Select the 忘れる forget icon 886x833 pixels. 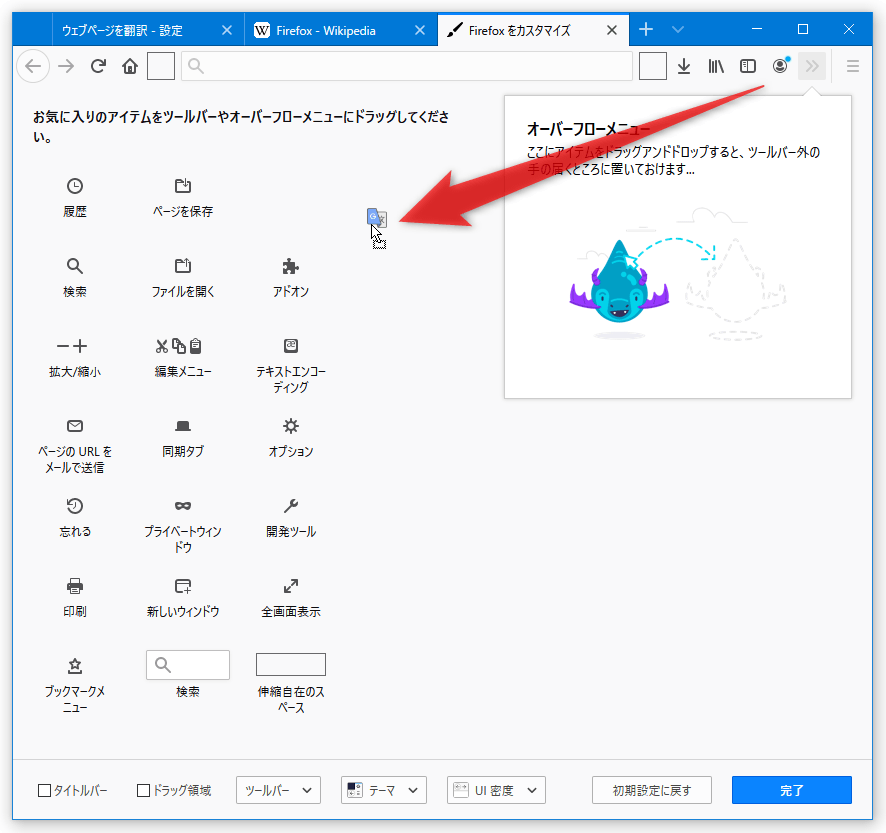(75, 506)
